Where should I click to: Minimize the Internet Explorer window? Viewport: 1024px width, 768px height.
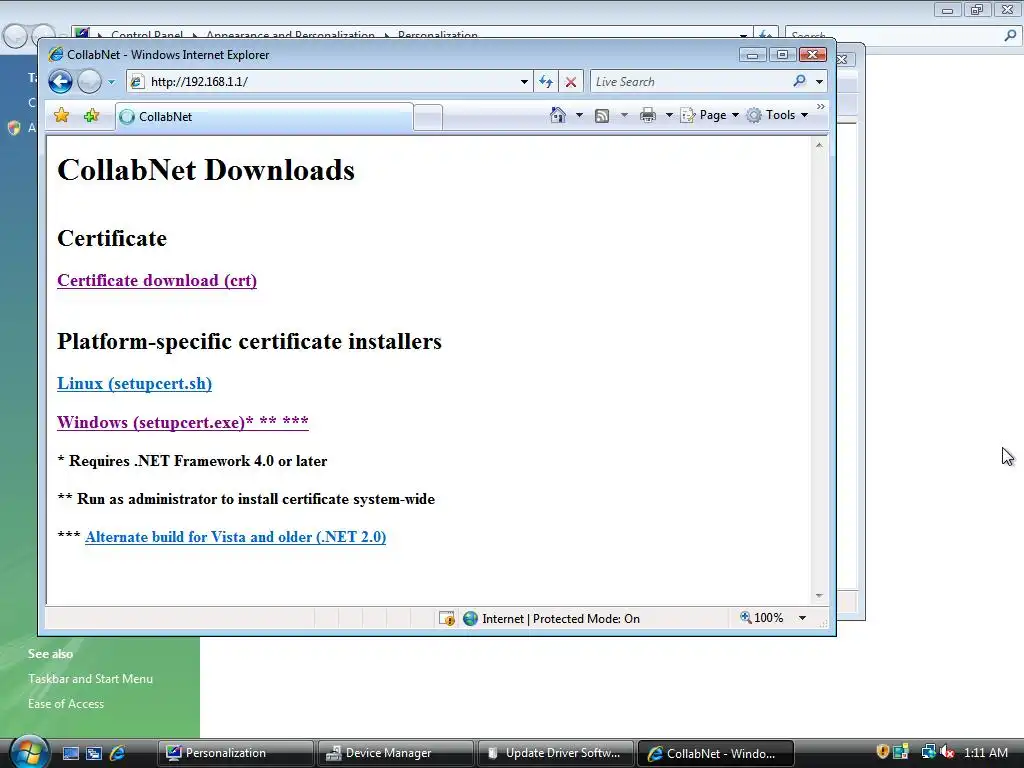(x=752, y=55)
